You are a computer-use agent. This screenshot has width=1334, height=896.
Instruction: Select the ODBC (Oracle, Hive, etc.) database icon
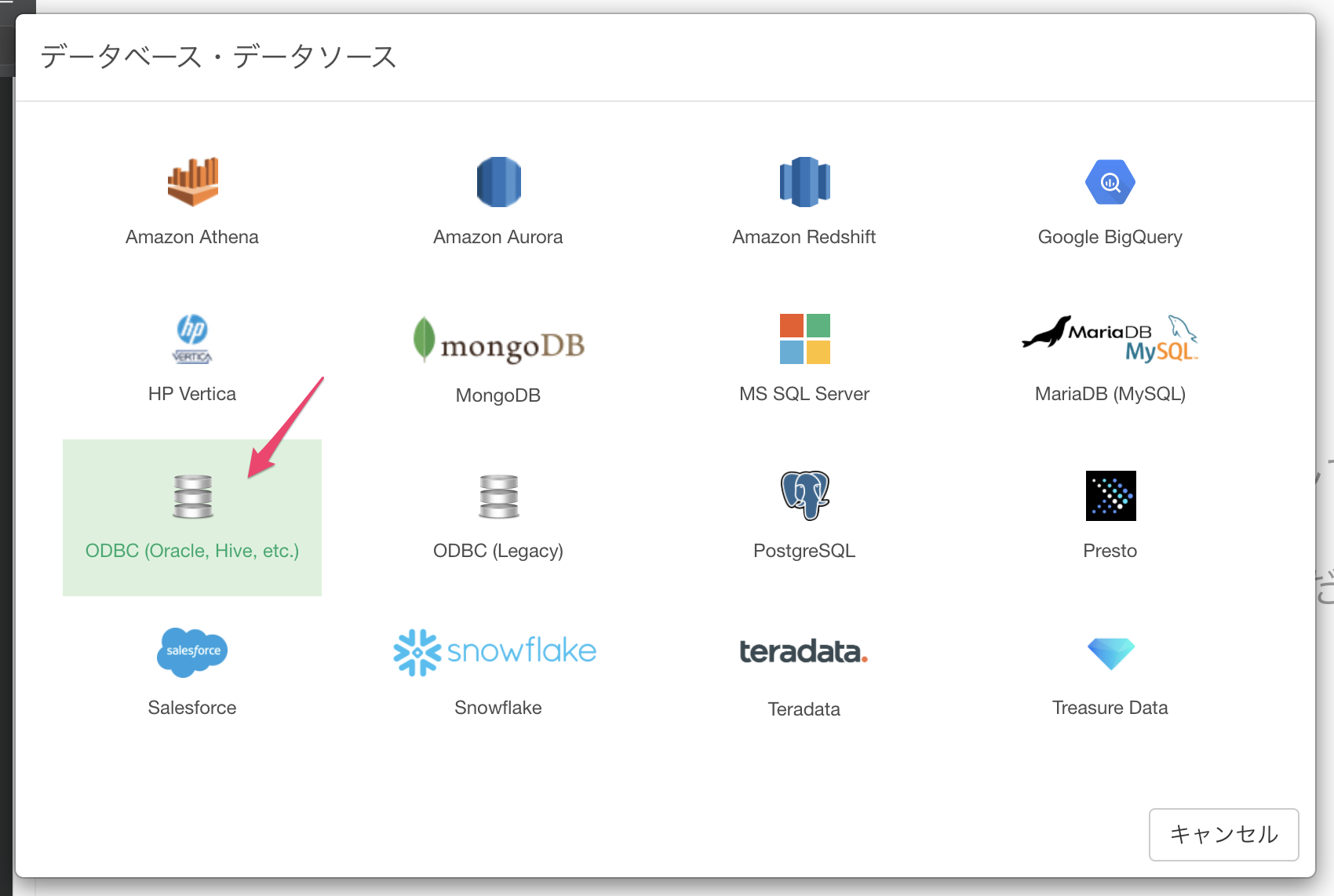coord(192,496)
